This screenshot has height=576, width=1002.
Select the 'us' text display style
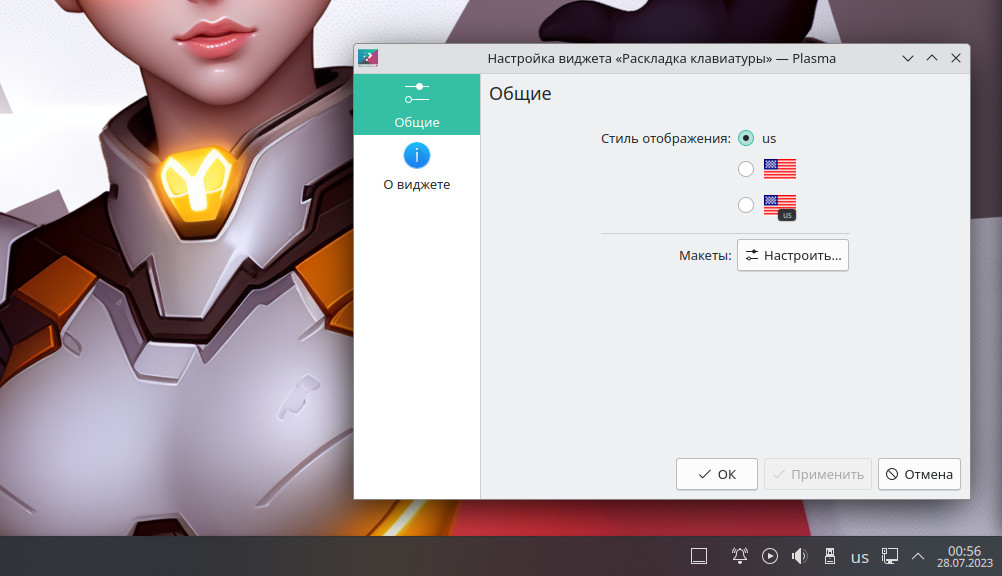746,138
